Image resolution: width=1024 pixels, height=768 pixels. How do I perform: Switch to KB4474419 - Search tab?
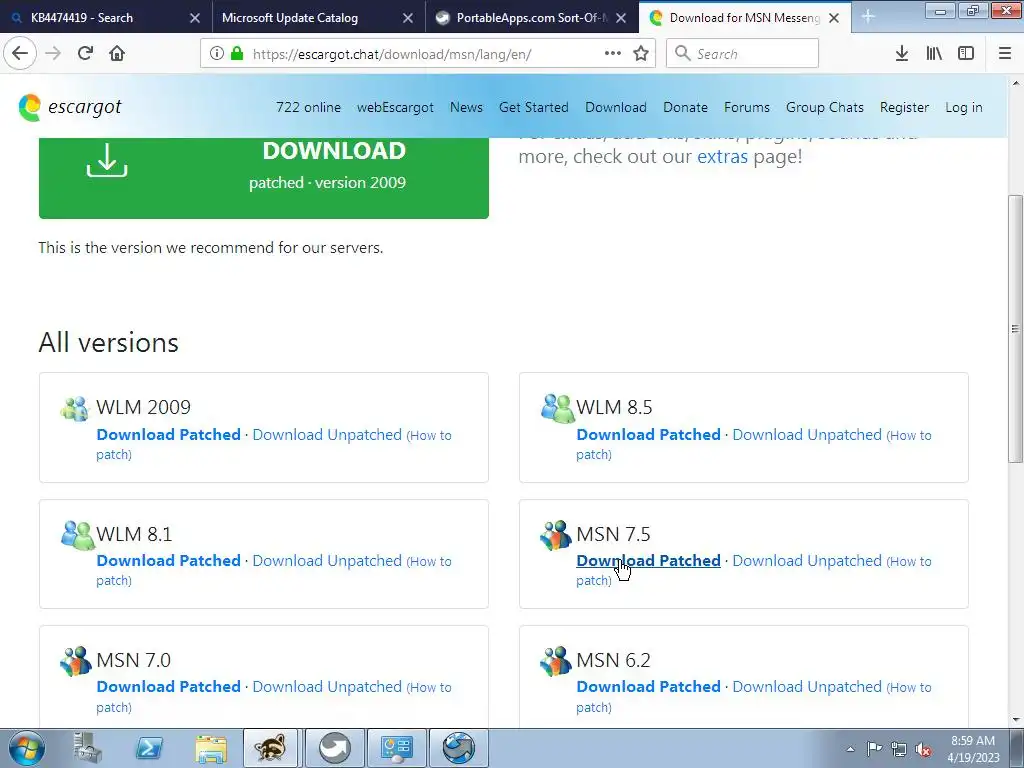106,18
